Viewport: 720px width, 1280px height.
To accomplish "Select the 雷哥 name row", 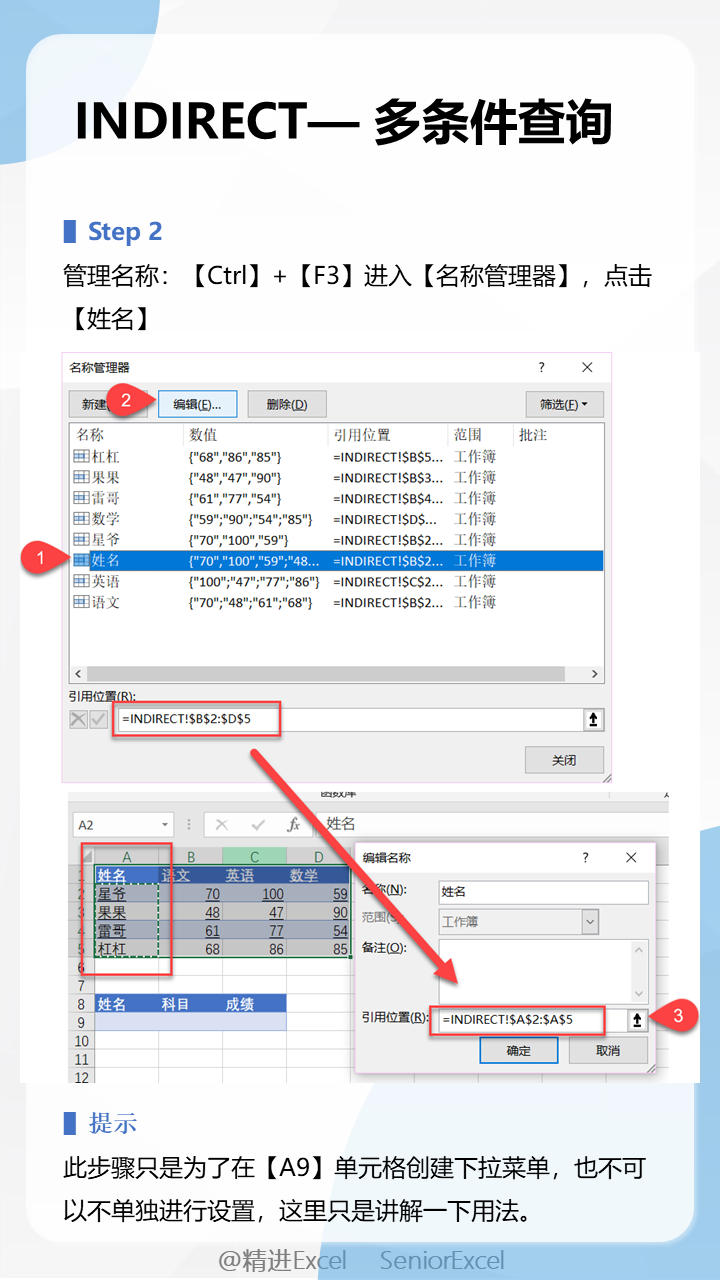I will (336, 498).
